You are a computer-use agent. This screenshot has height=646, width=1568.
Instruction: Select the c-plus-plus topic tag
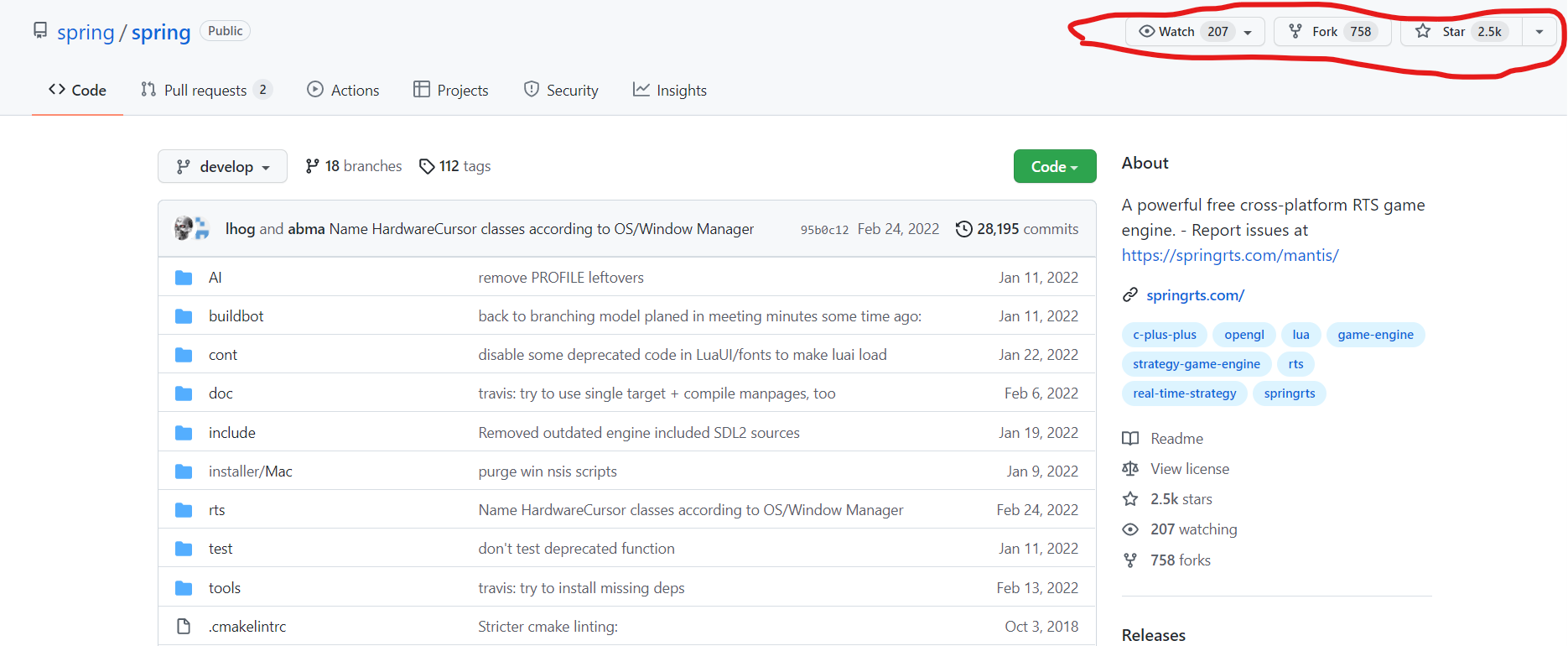click(1165, 335)
